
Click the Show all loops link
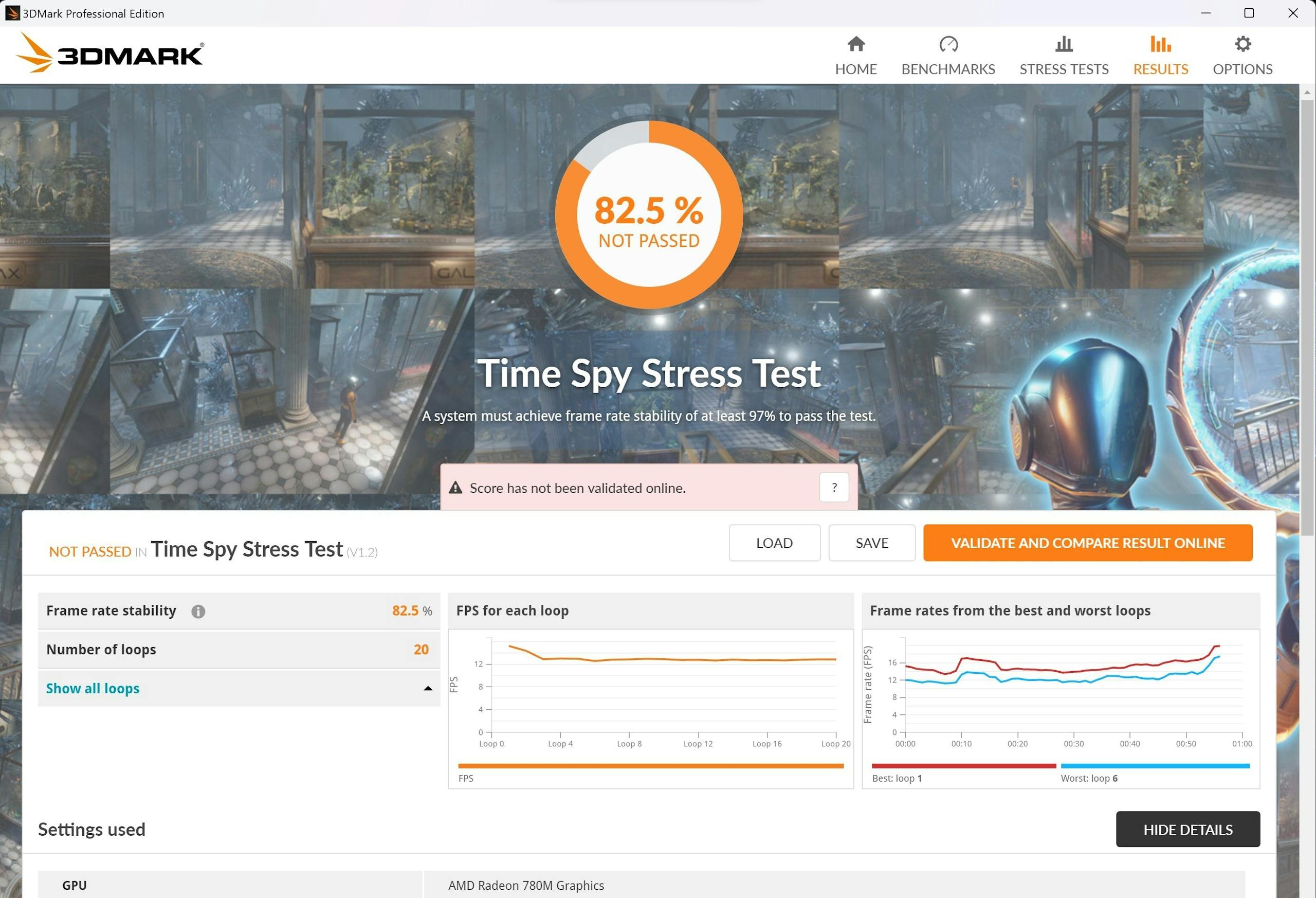[93, 688]
